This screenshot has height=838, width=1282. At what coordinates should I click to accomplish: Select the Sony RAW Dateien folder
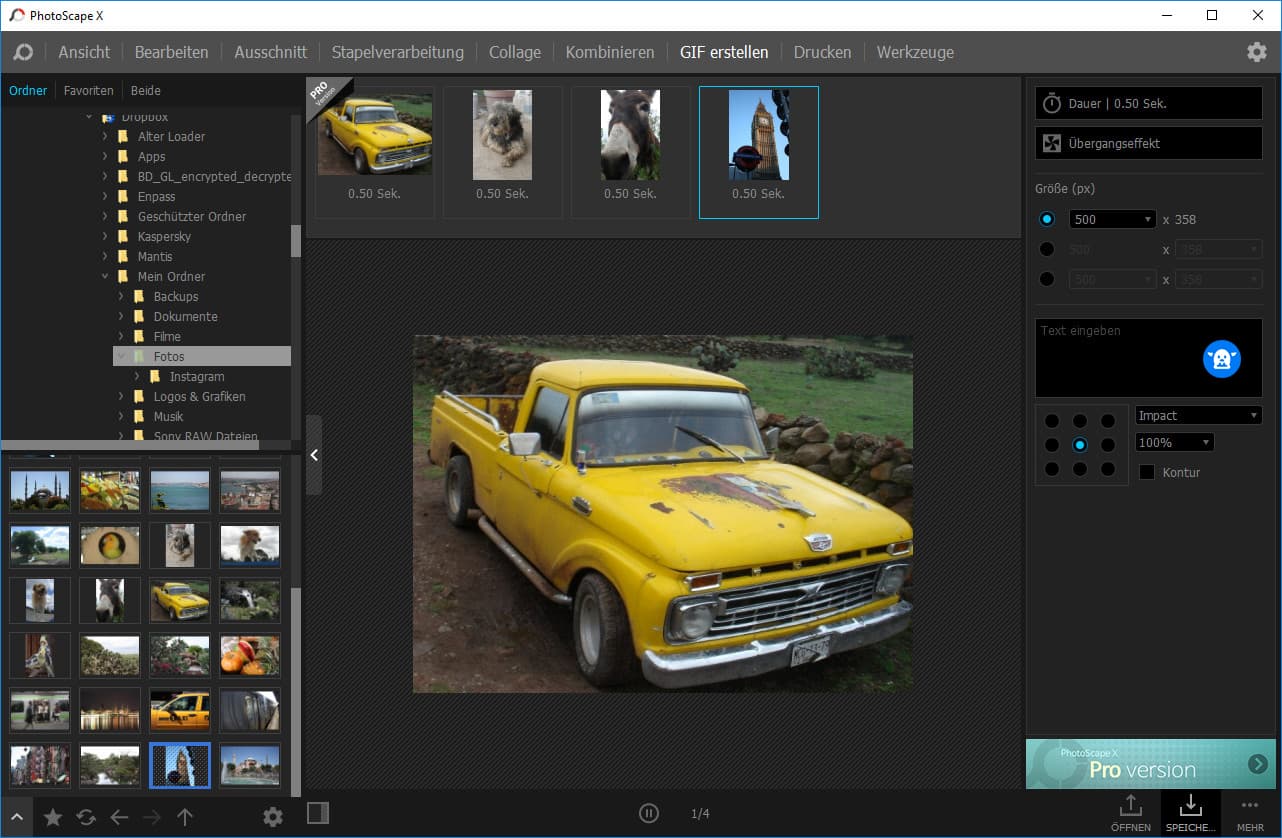tap(205, 436)
